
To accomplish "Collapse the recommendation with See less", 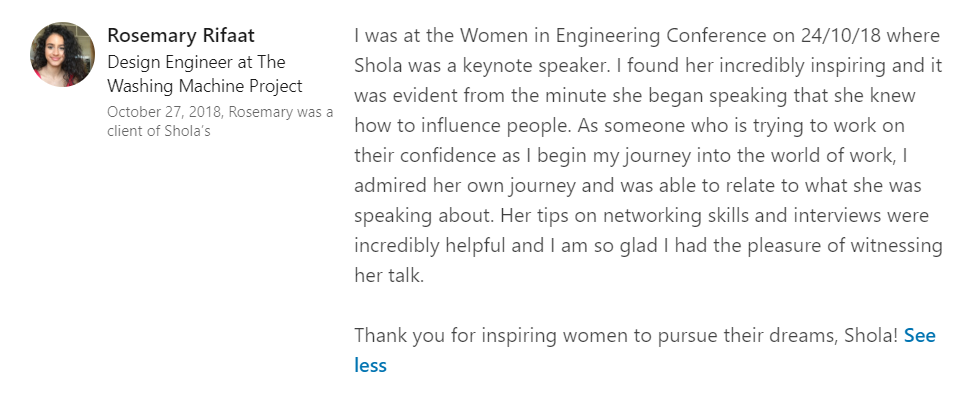I will coord(644,350).
